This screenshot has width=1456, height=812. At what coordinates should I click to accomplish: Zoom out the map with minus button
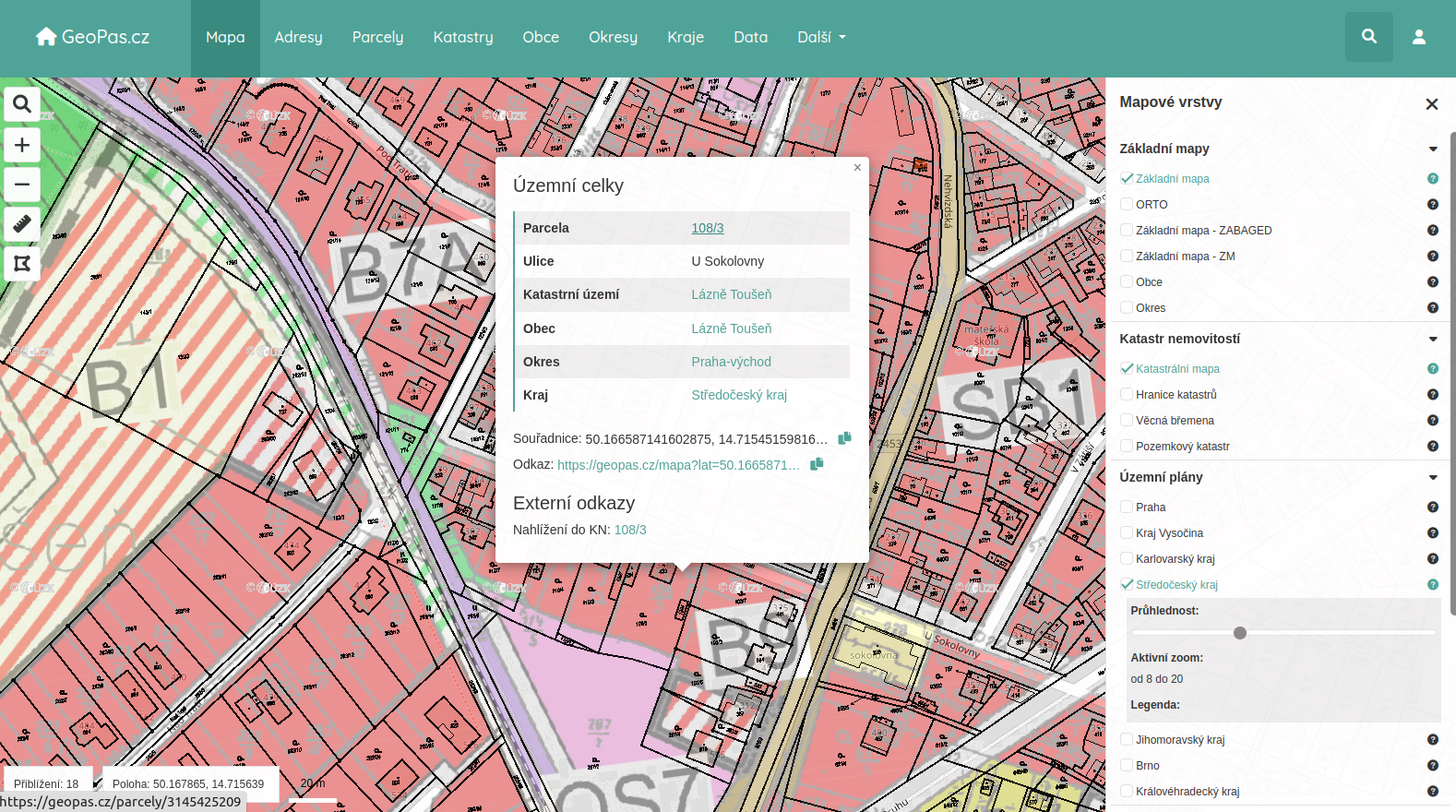tap(22, 185)
